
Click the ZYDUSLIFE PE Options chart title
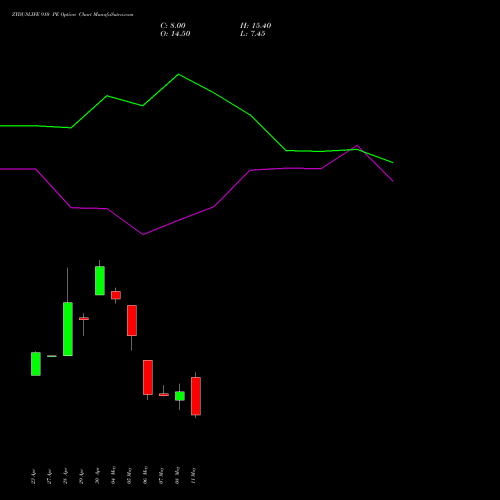72,14
